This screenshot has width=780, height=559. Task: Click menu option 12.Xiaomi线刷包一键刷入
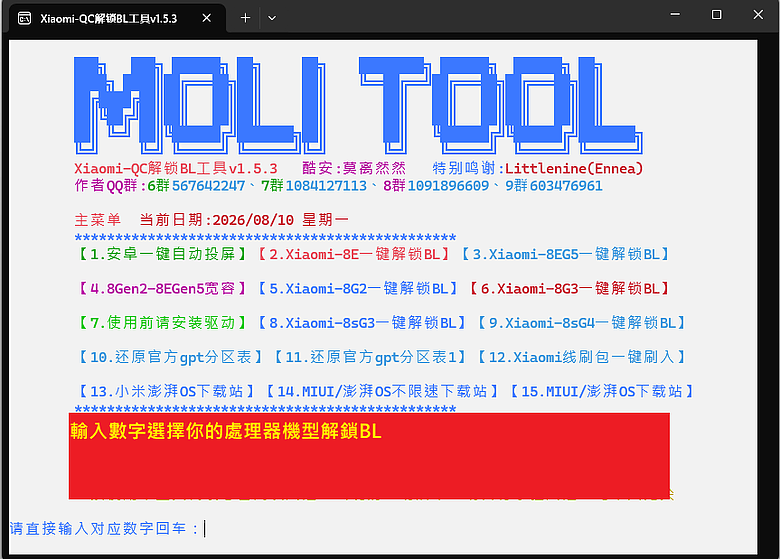pyautogui.click(x=582, y=357)
